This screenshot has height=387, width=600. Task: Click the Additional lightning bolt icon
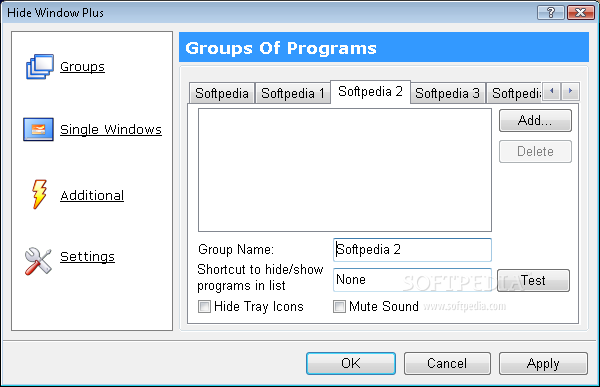[x=39, y=194]
